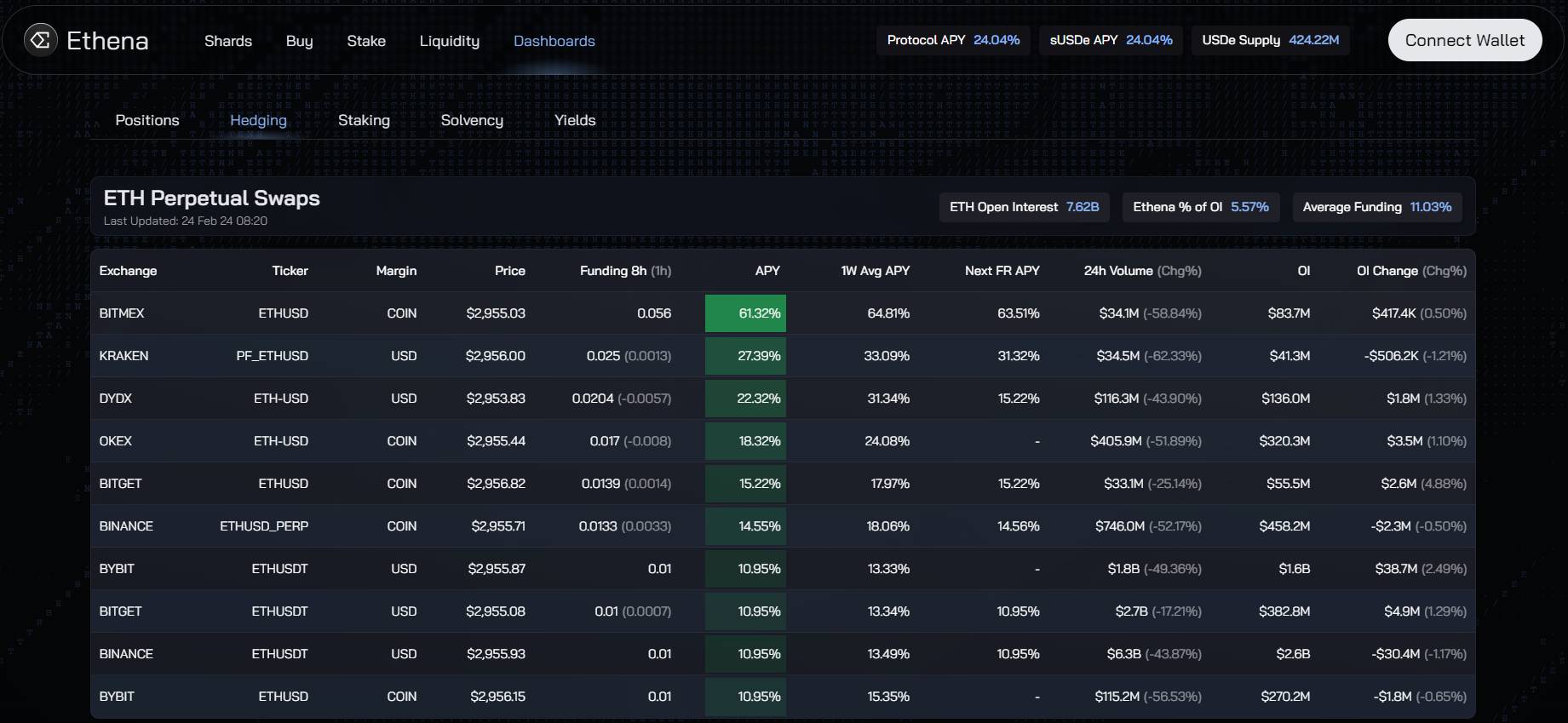Switch to the Positions tab
1568x723 pixels.
147,120
